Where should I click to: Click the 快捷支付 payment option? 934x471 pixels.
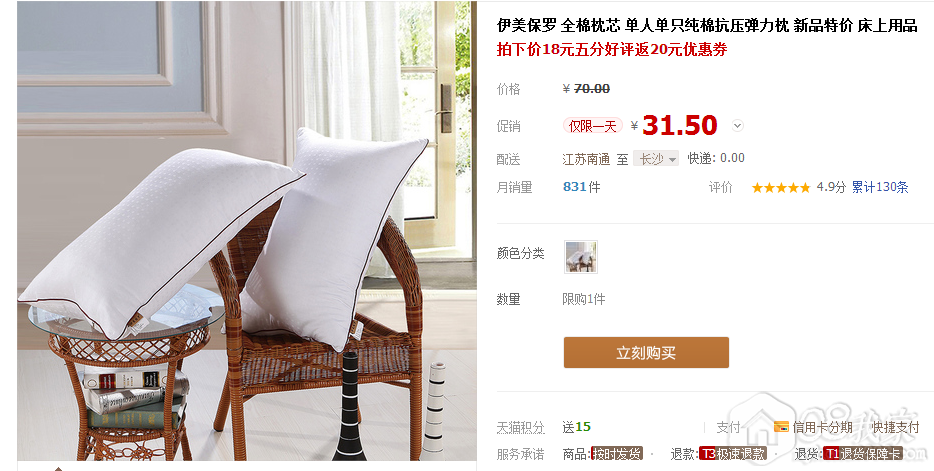(x=896, y=427)
